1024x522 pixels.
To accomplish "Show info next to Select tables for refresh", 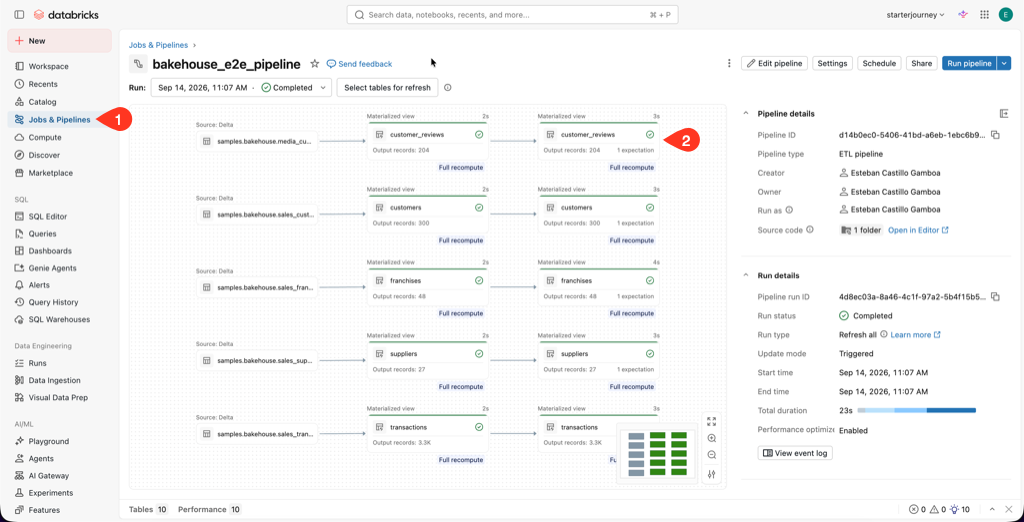I will [447, 88].
